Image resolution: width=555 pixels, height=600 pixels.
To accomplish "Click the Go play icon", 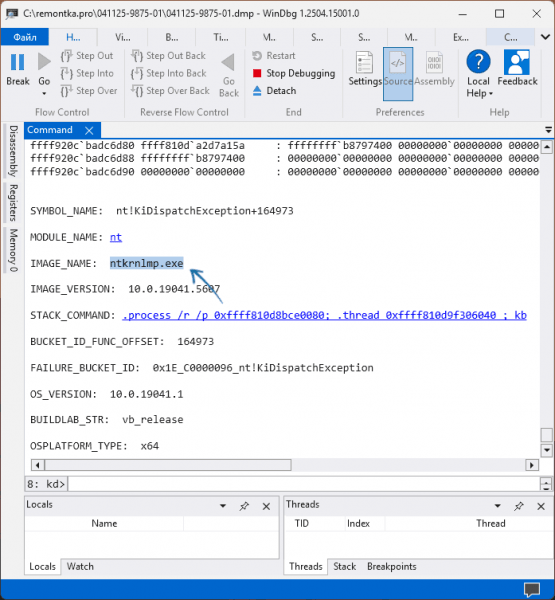I will [x=44, y=62].
